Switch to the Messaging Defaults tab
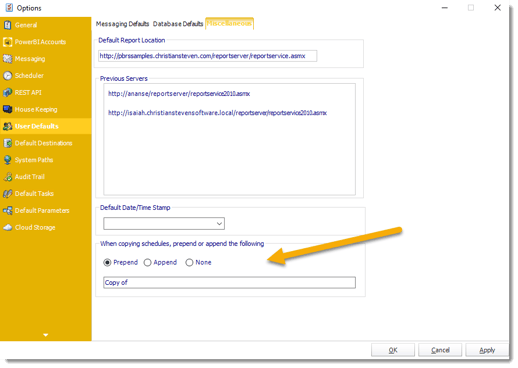Screen dimensions: 518x368 (x=122, y=24)
